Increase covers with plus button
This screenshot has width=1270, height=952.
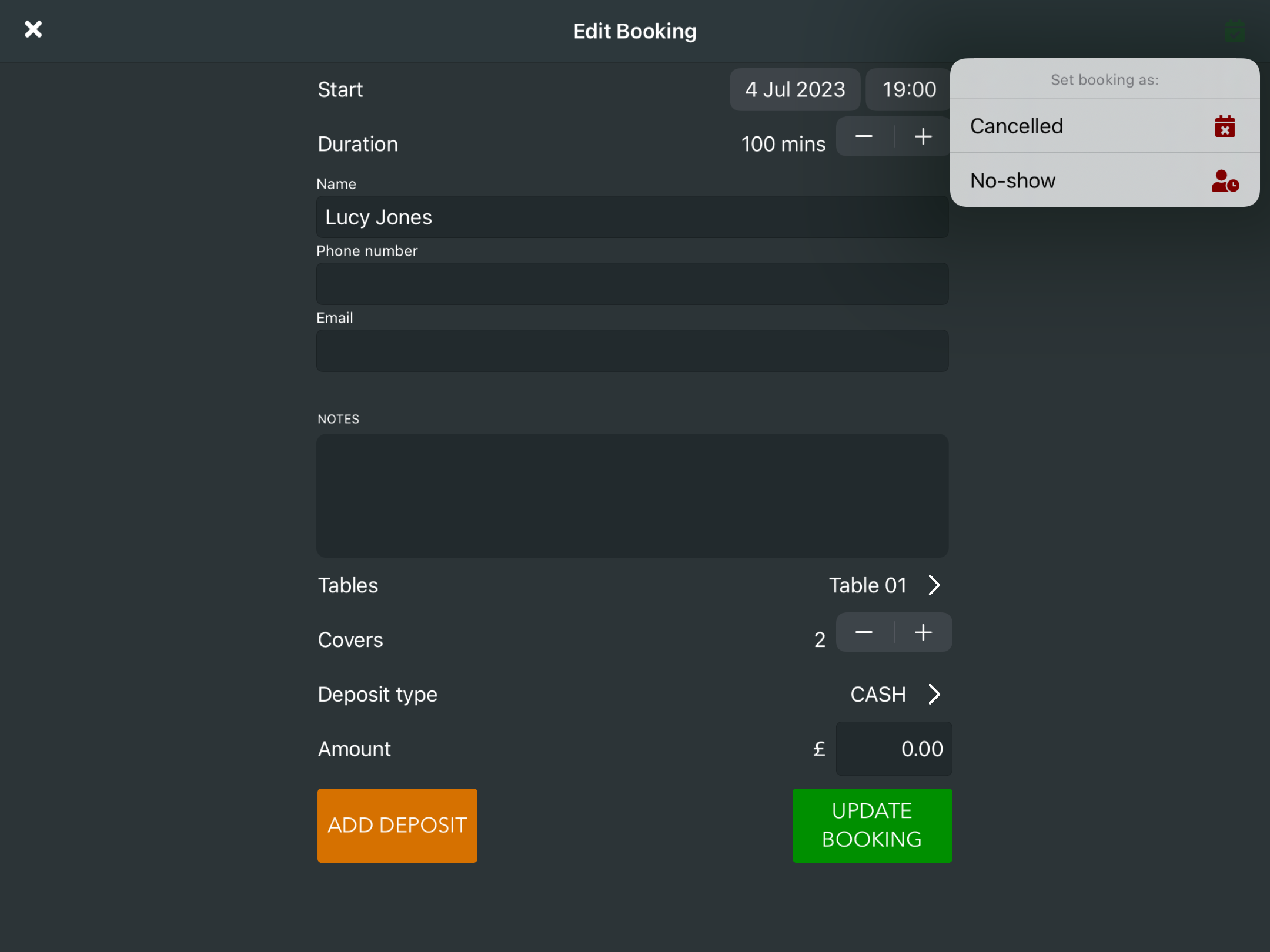pyautogui.click(x=923, y=633)
